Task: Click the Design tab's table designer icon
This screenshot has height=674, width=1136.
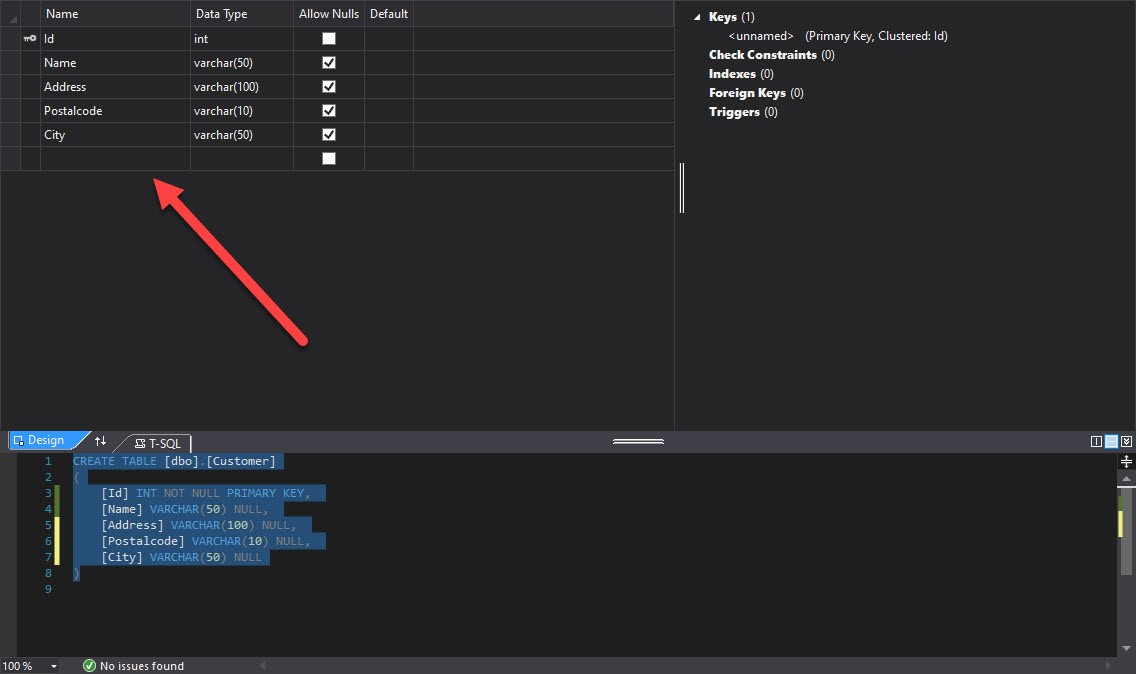Action: click(19, 440)
